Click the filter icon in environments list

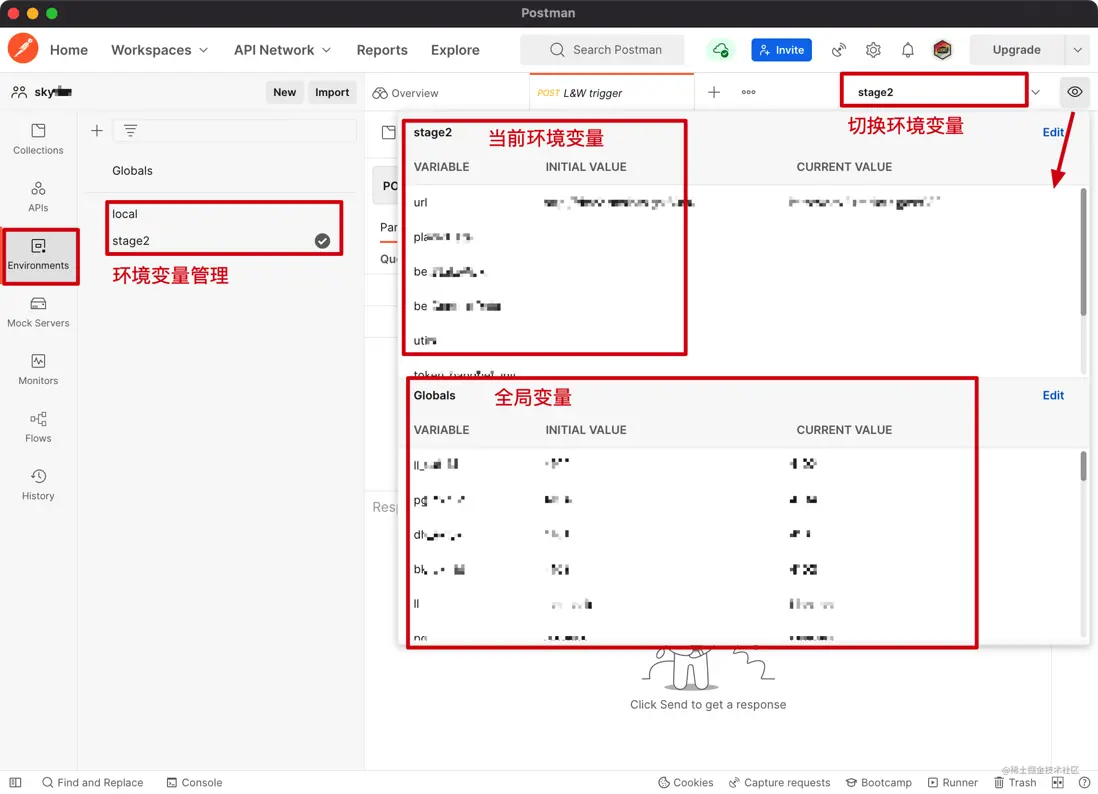[x=130, y=130]
